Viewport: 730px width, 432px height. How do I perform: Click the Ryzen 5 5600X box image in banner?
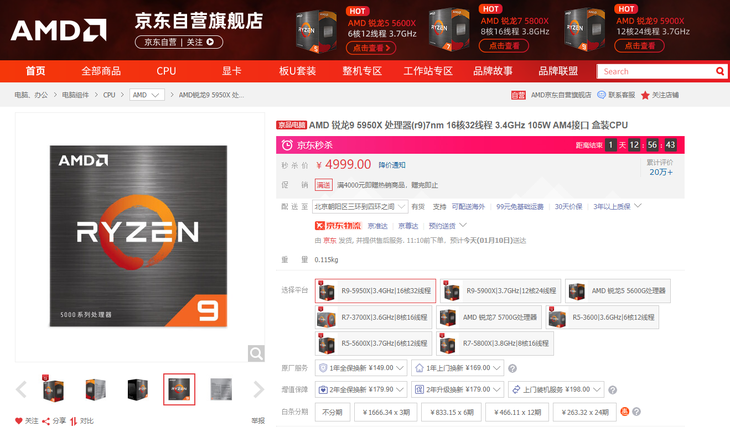click(317, 31)
